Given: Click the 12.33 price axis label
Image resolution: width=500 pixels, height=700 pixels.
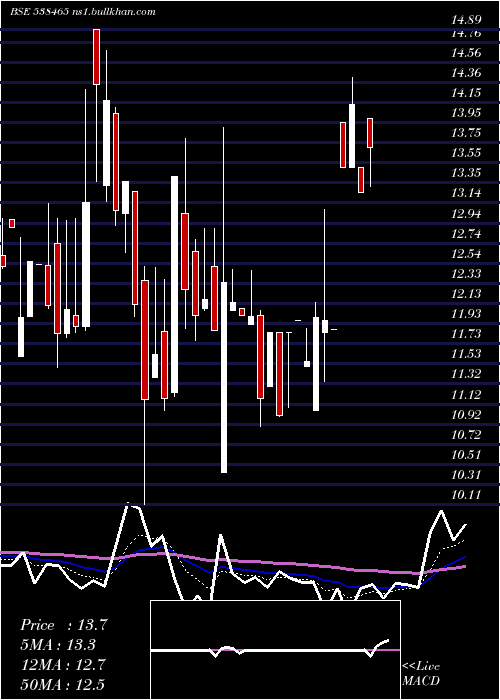Looking at the screenshot, I should click(466, 273).
